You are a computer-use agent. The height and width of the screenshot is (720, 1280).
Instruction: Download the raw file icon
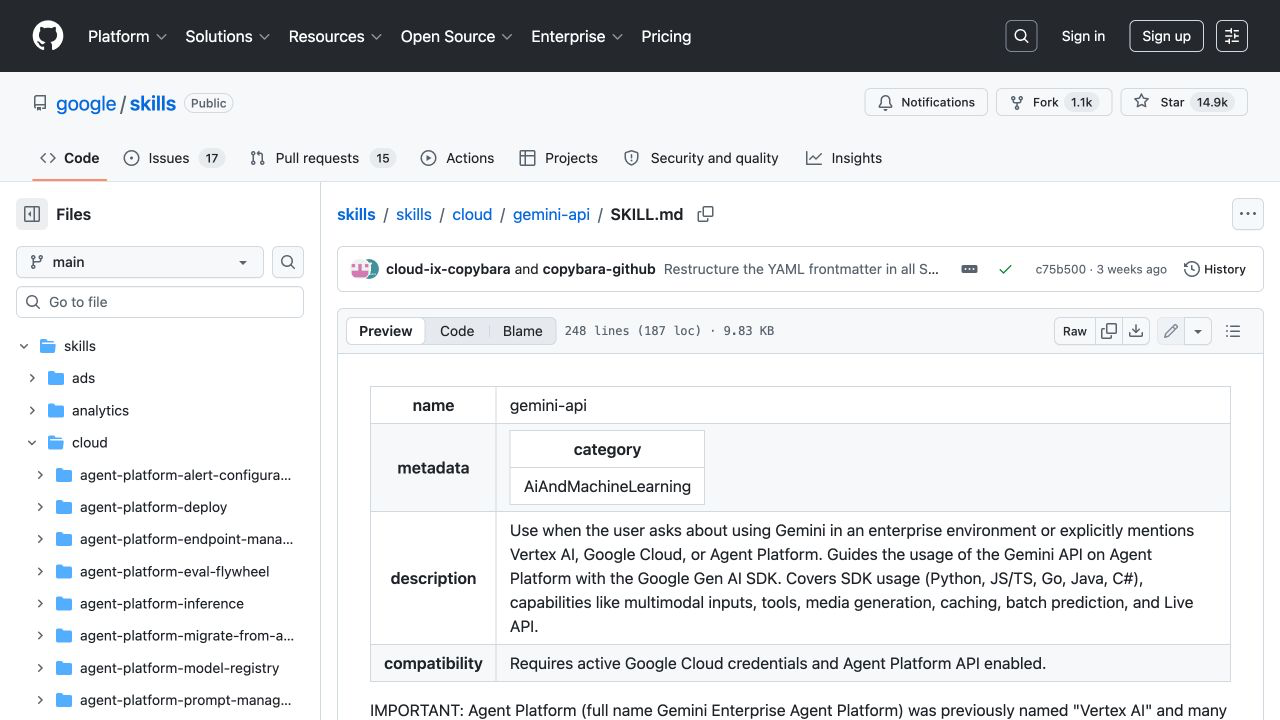point(1136,331)
